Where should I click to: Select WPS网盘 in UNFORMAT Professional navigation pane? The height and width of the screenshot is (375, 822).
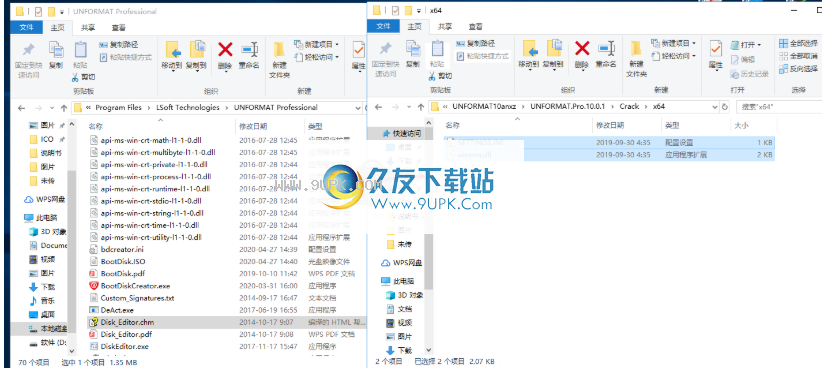click(45, 199)
